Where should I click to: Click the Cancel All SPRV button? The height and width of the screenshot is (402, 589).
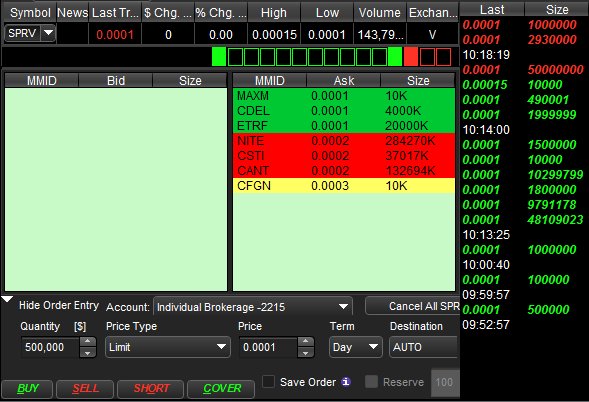point(412,306)
